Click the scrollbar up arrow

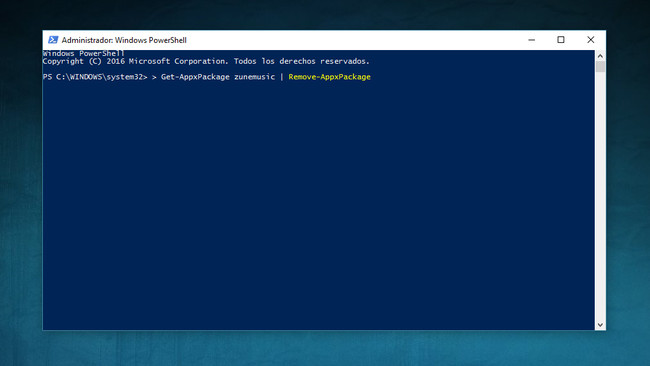[x=600, y=56]
